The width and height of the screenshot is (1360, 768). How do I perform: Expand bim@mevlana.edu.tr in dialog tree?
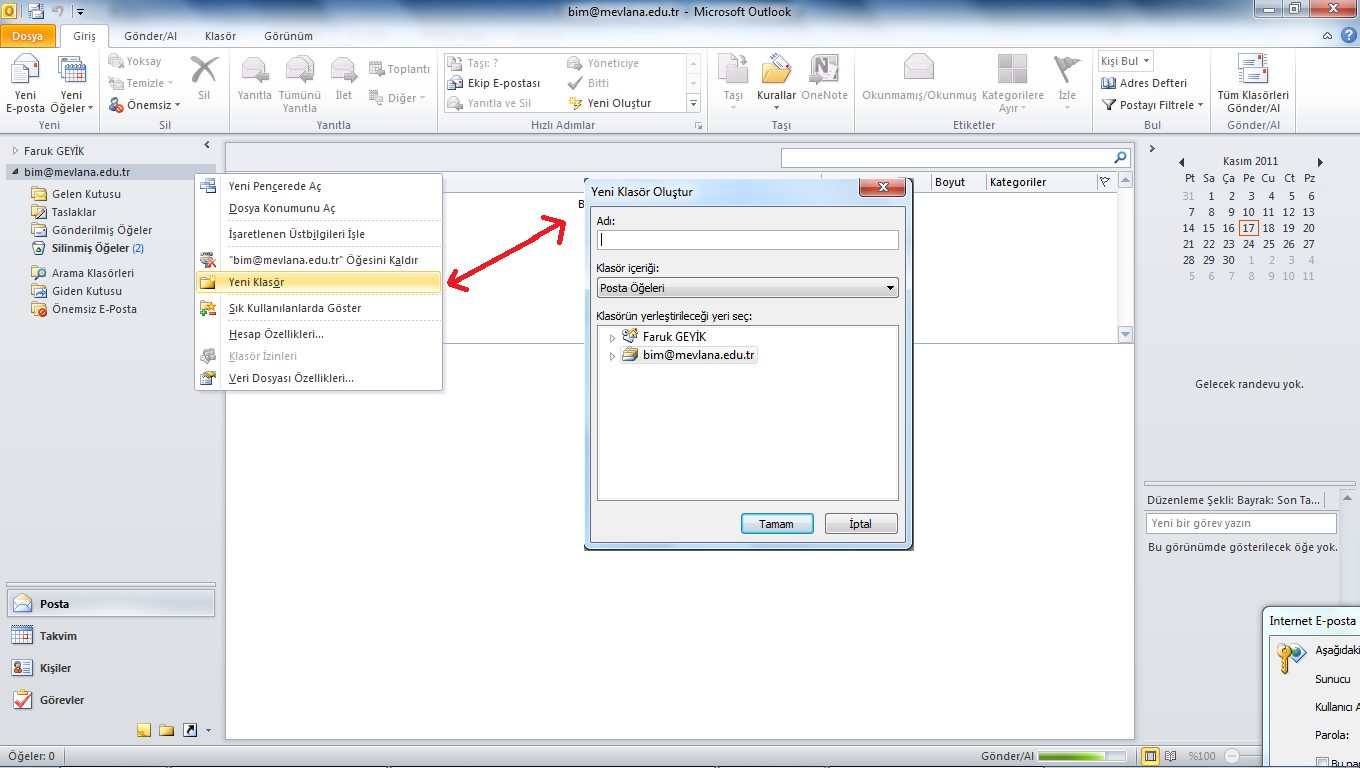(x=613, y=356)
